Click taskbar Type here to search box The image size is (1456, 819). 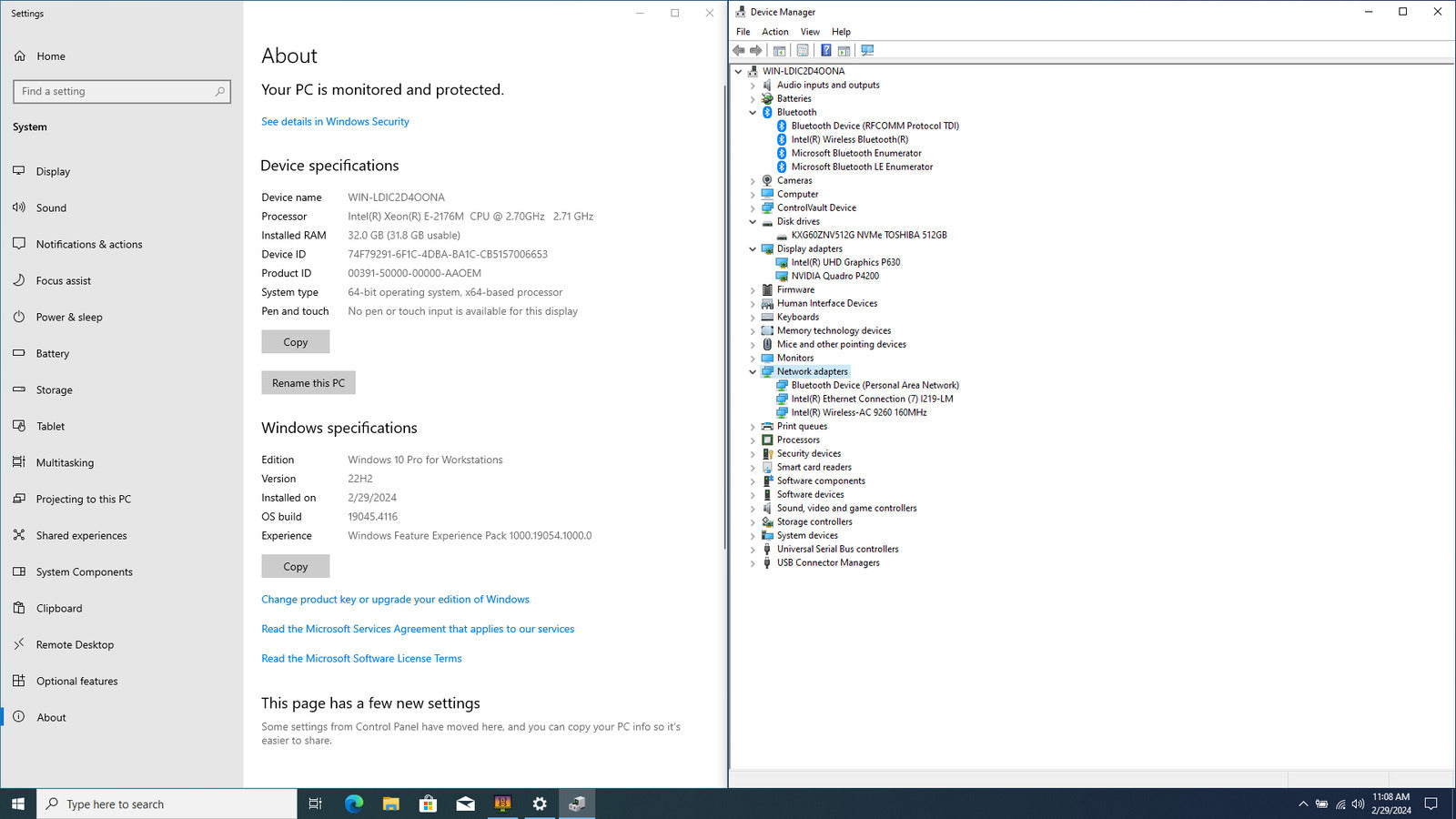click(x=167, y=804)
